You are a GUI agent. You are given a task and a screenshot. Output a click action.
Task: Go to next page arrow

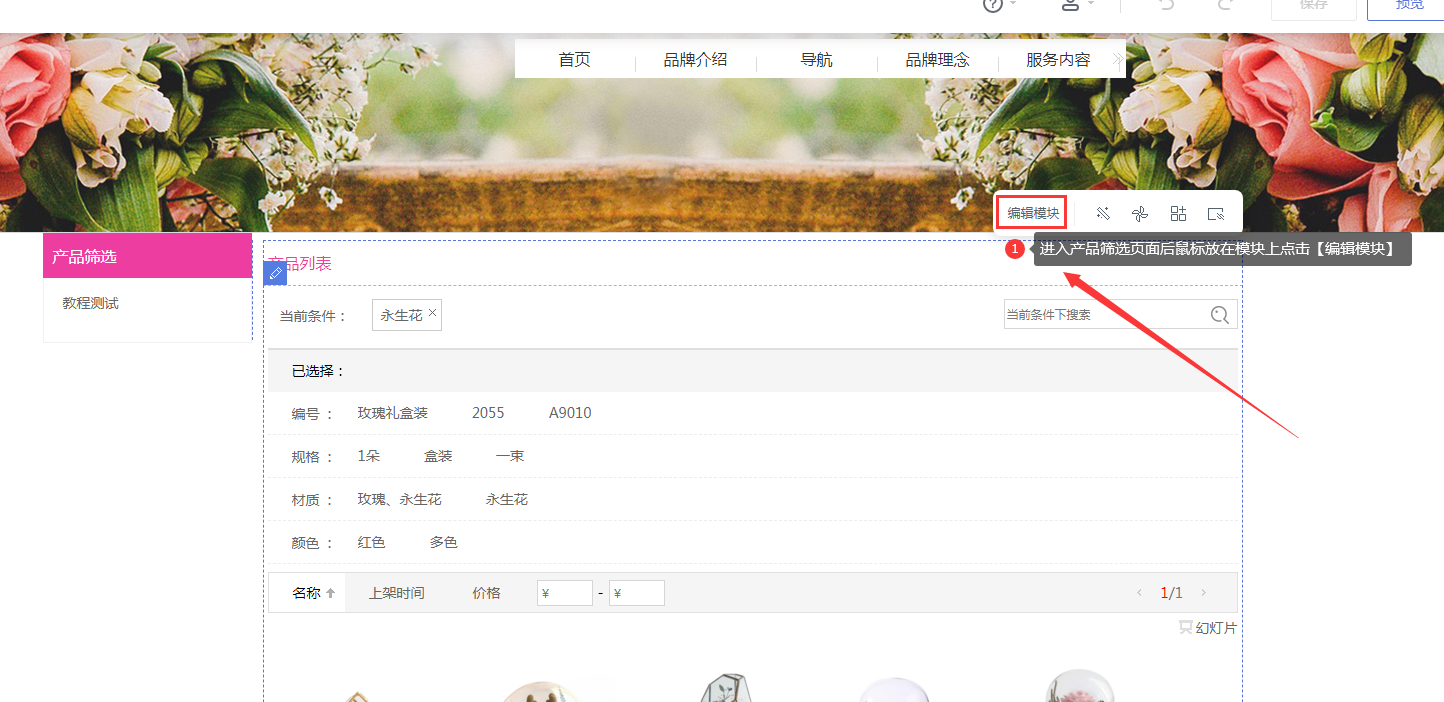click(1203, 593)
